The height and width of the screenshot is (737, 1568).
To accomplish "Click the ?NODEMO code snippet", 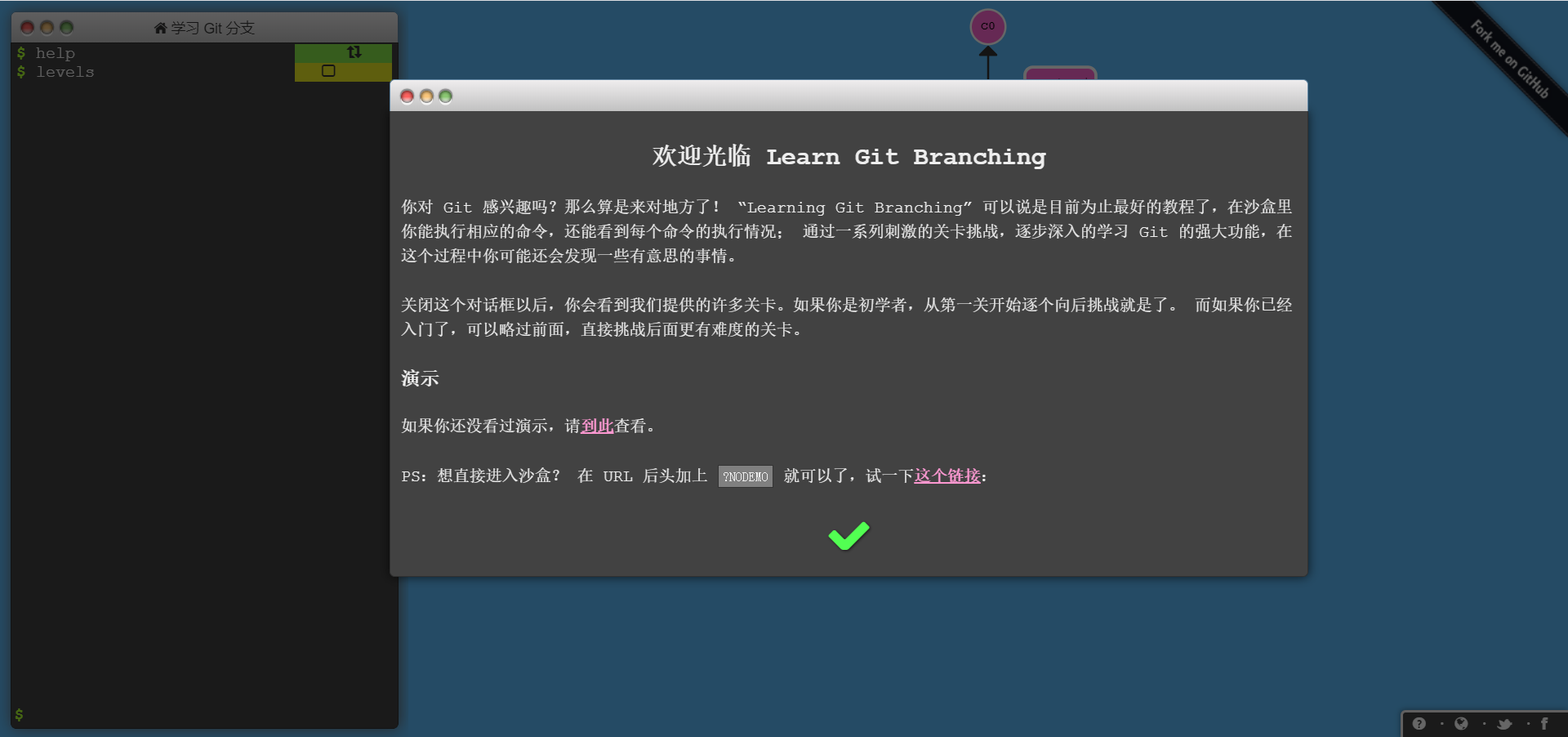I will pos(746,476).
